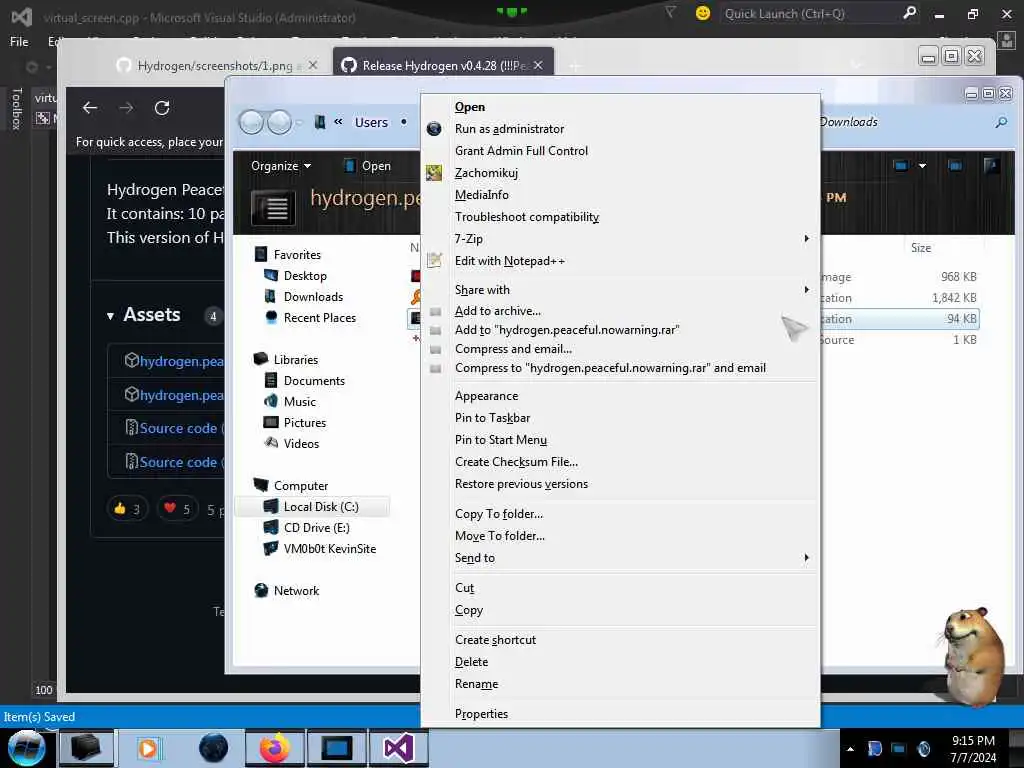
Task: Click Zachomikuj menu entry
Action: tap(486, 173)
